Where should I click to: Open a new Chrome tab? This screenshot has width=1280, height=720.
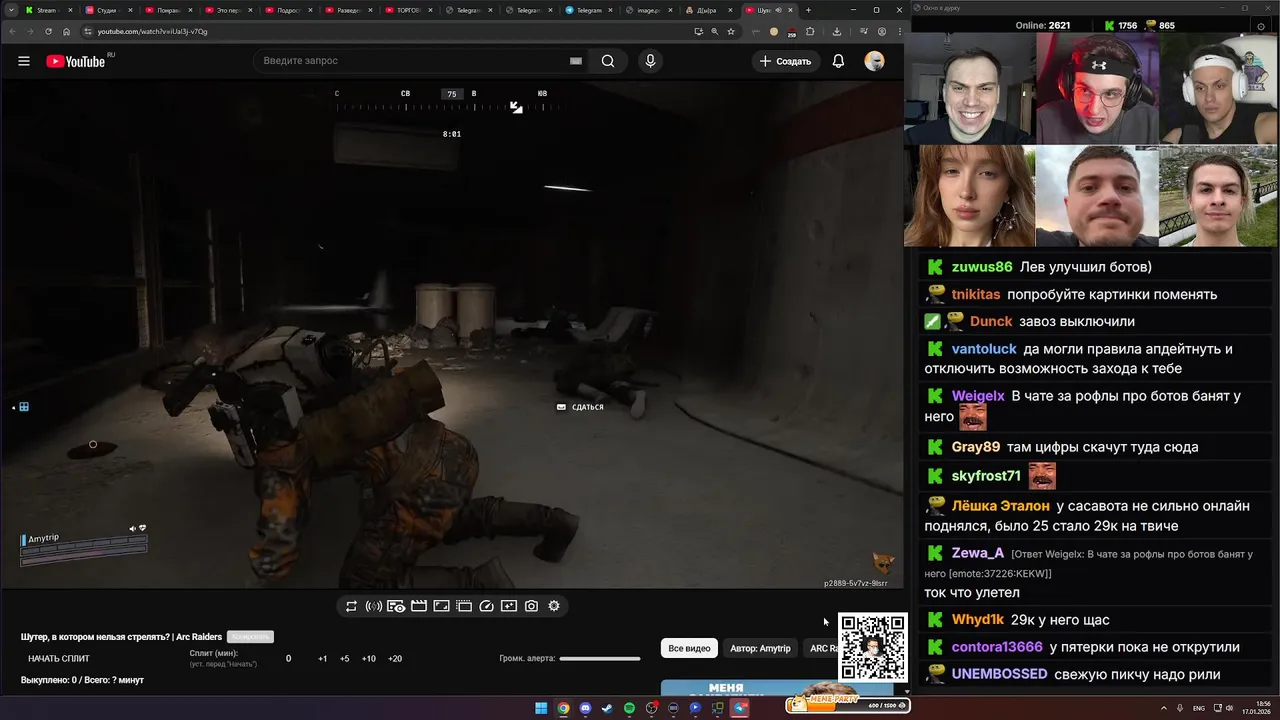[x=808, y=10]
